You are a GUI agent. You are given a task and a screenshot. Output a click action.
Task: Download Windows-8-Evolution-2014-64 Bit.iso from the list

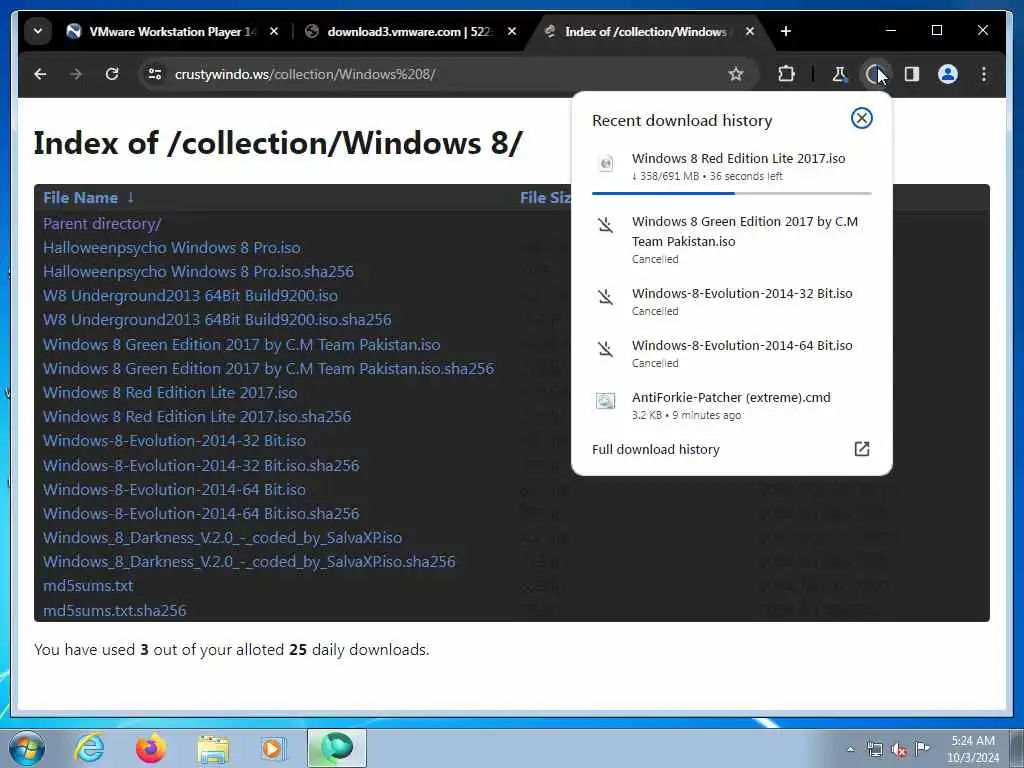click(174, 489)
